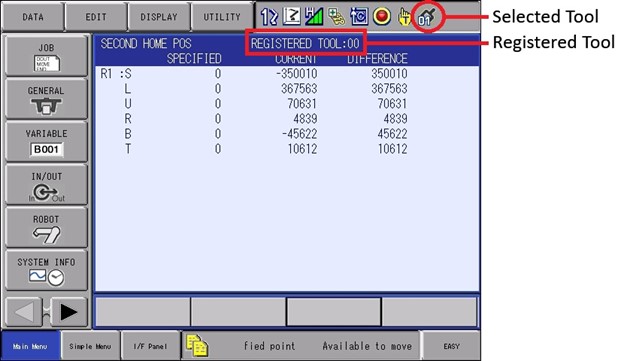Click the current value 367563

[299, 88]
